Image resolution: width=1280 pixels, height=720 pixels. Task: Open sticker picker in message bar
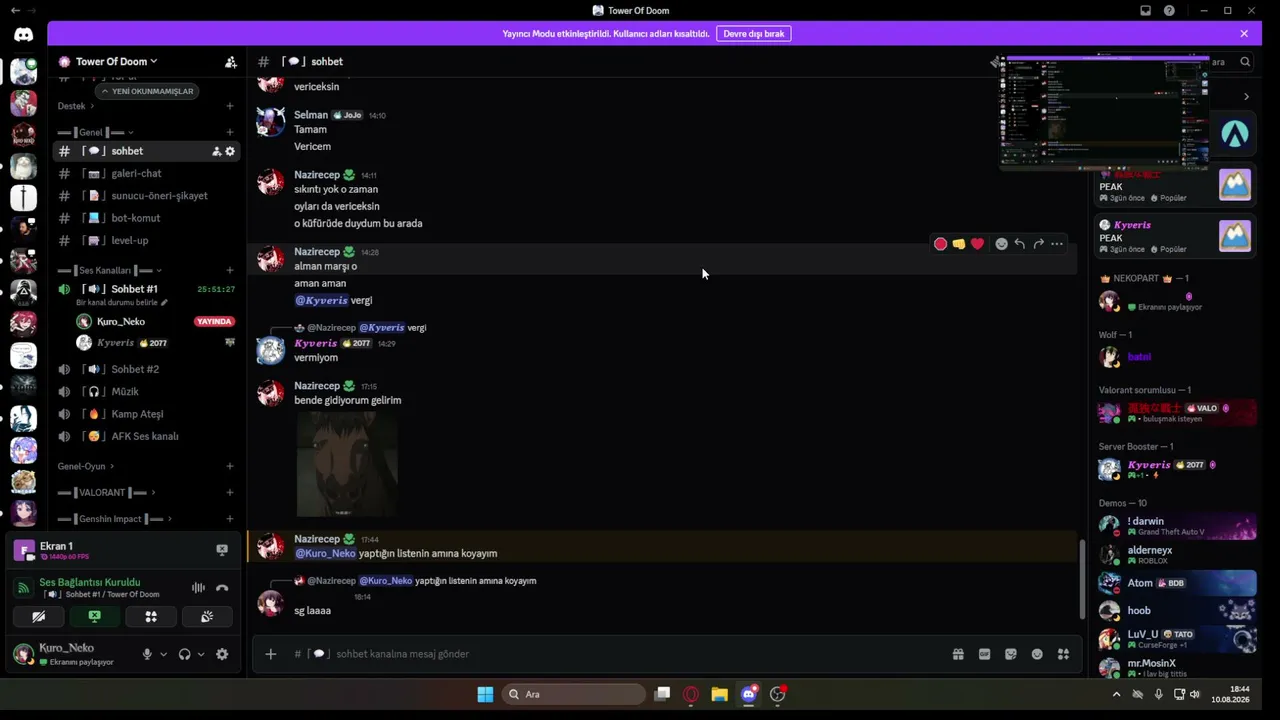tap(1011, 654)
